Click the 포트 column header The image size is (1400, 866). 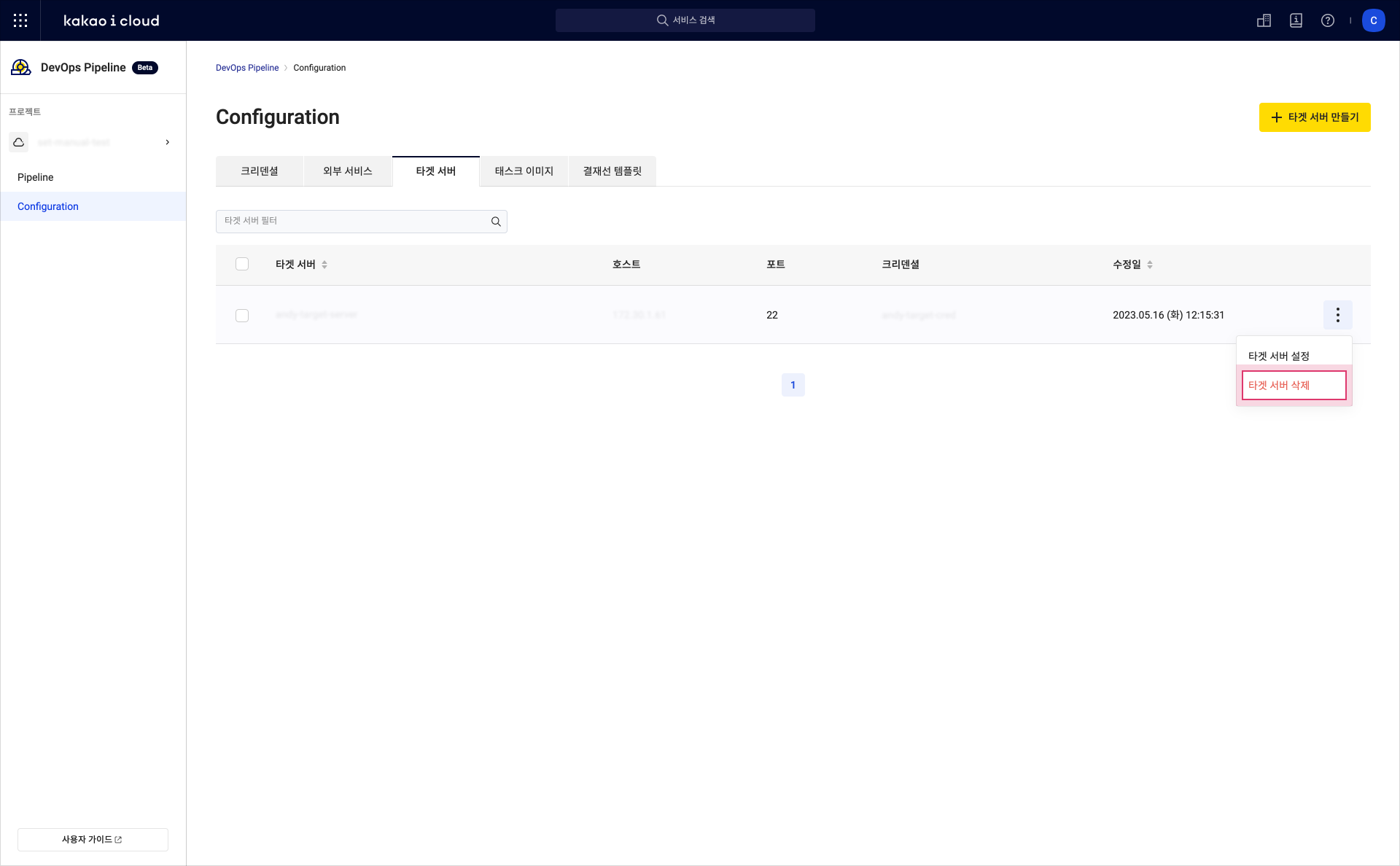coord(776,265)
